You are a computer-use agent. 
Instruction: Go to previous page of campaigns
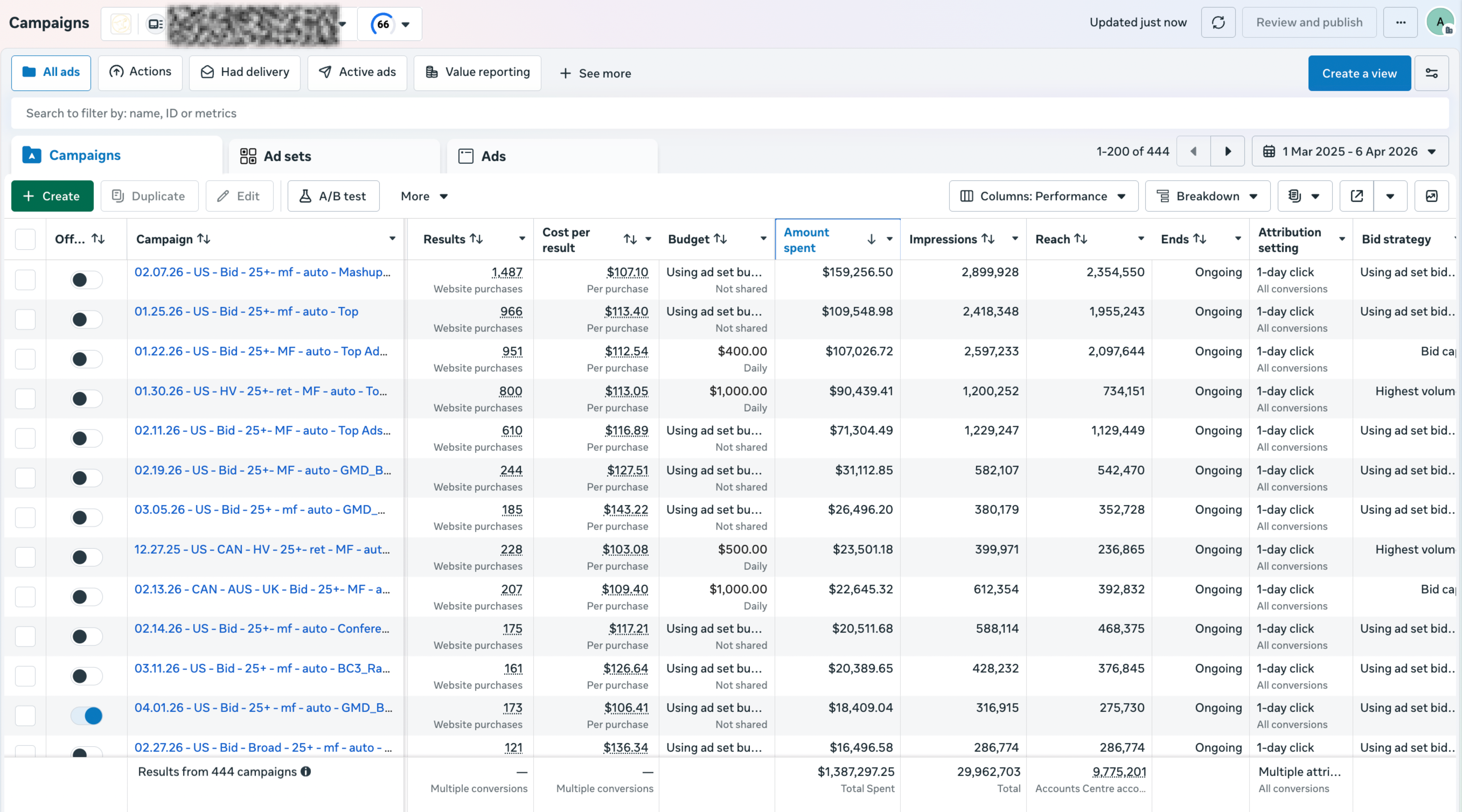pos(1193,151)
